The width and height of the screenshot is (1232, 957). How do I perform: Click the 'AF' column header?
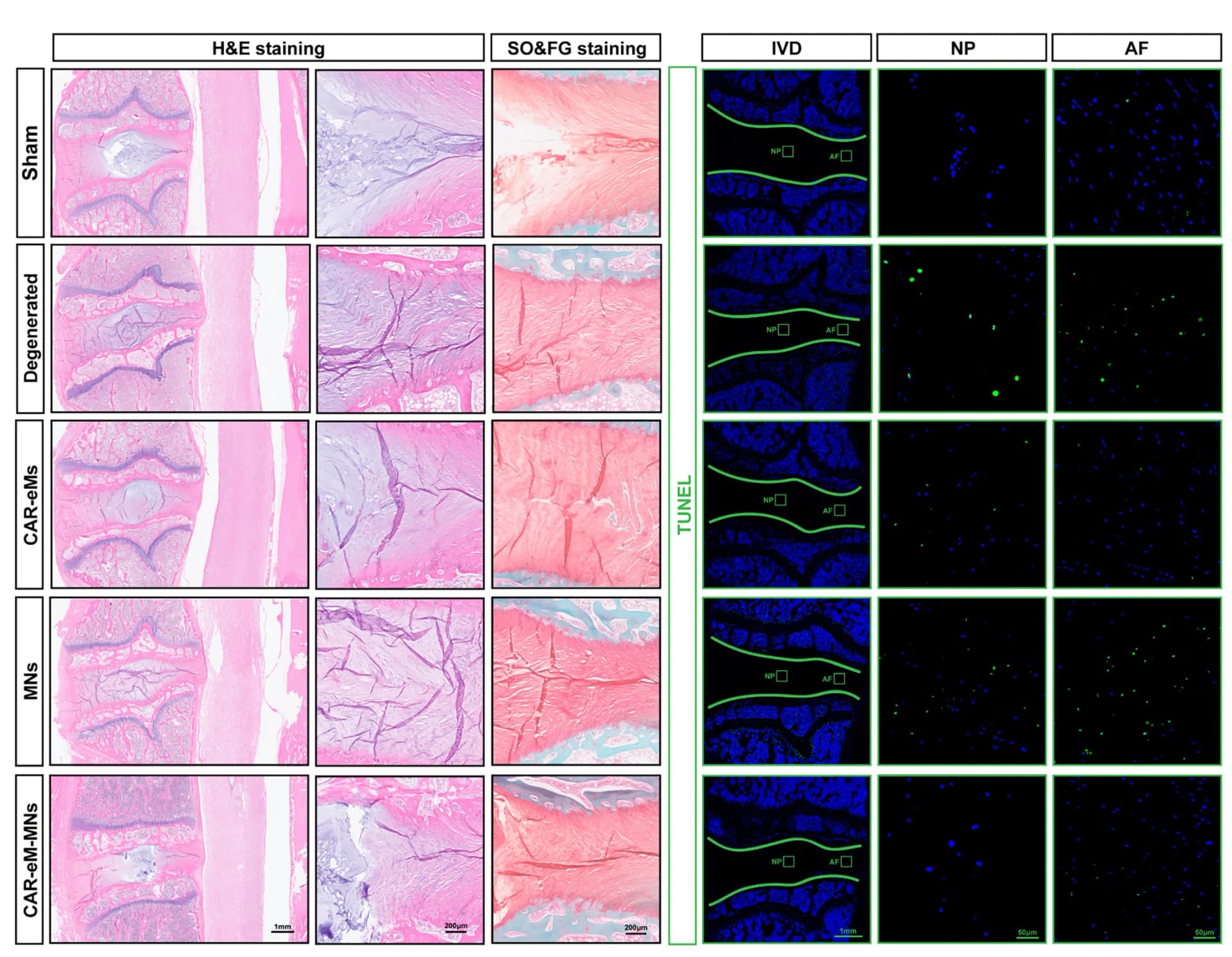(x=1136, y=48)
